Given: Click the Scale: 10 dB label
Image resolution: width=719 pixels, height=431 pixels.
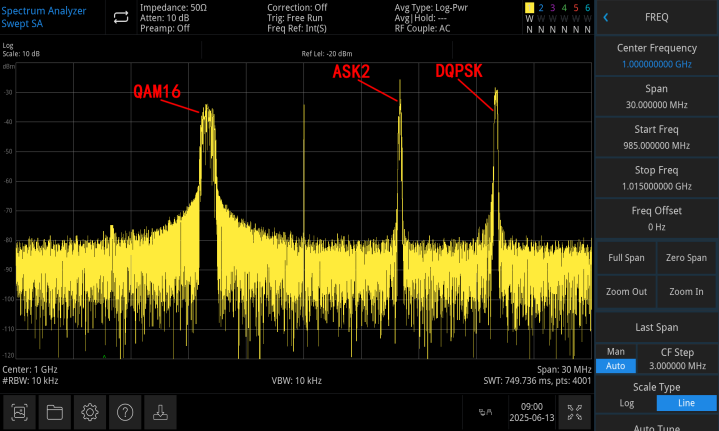Looking at the screenshot, I should pyautogui.click(x=21, y=54).
